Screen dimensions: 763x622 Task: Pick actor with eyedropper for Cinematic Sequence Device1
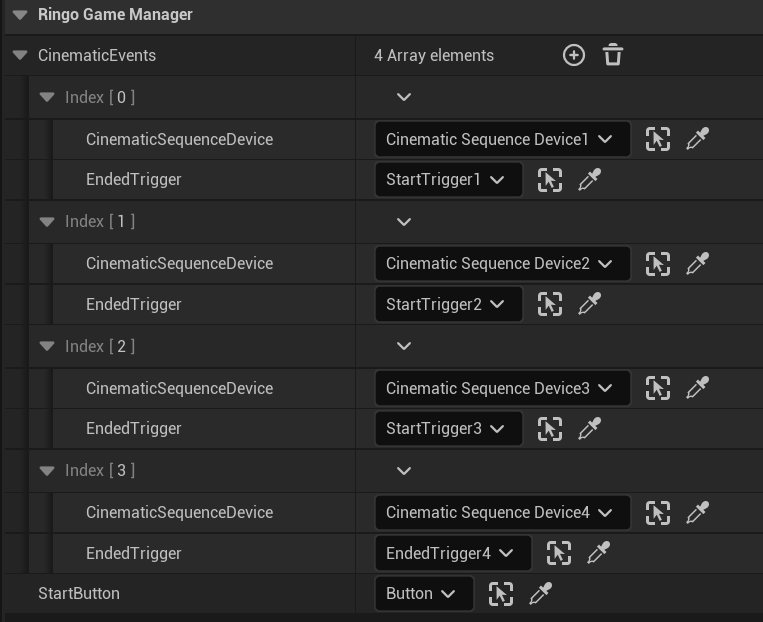click(x=697, y=139)
